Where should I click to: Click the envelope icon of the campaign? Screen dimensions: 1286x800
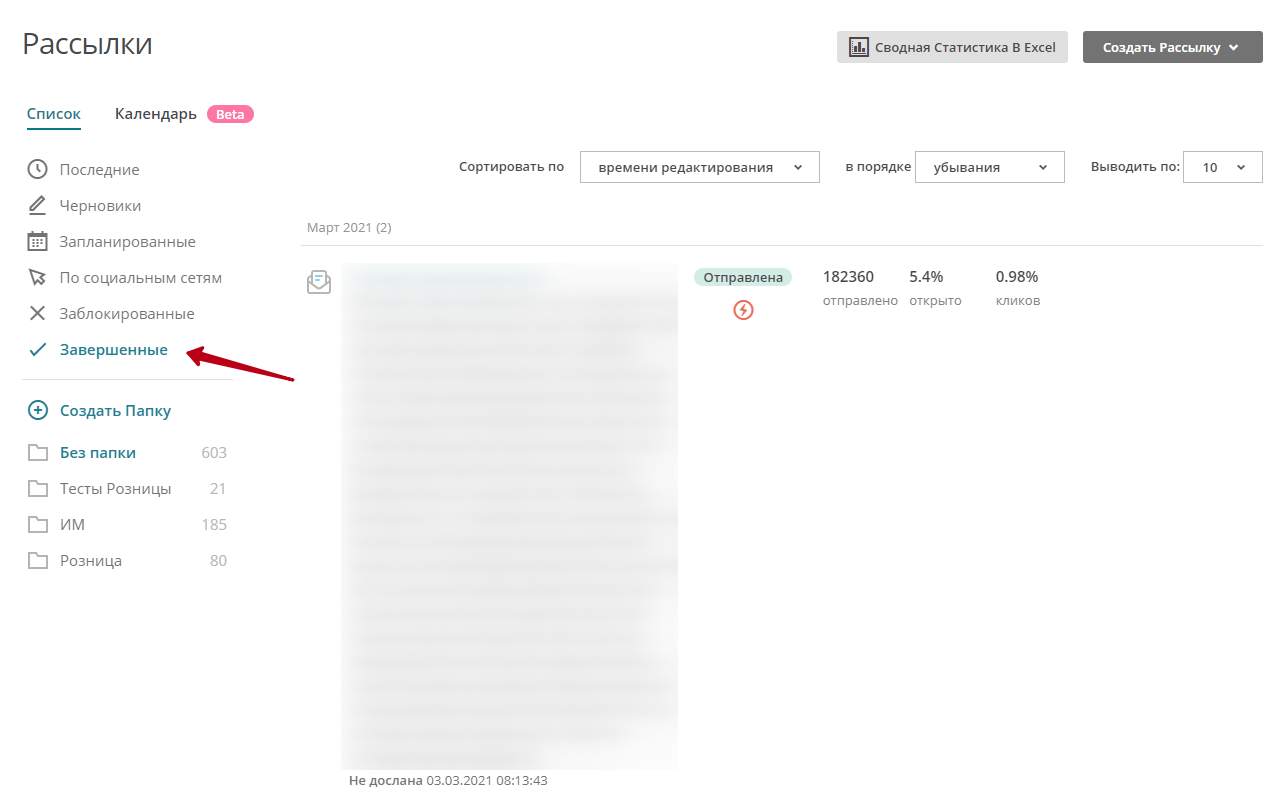coord(319,282)
